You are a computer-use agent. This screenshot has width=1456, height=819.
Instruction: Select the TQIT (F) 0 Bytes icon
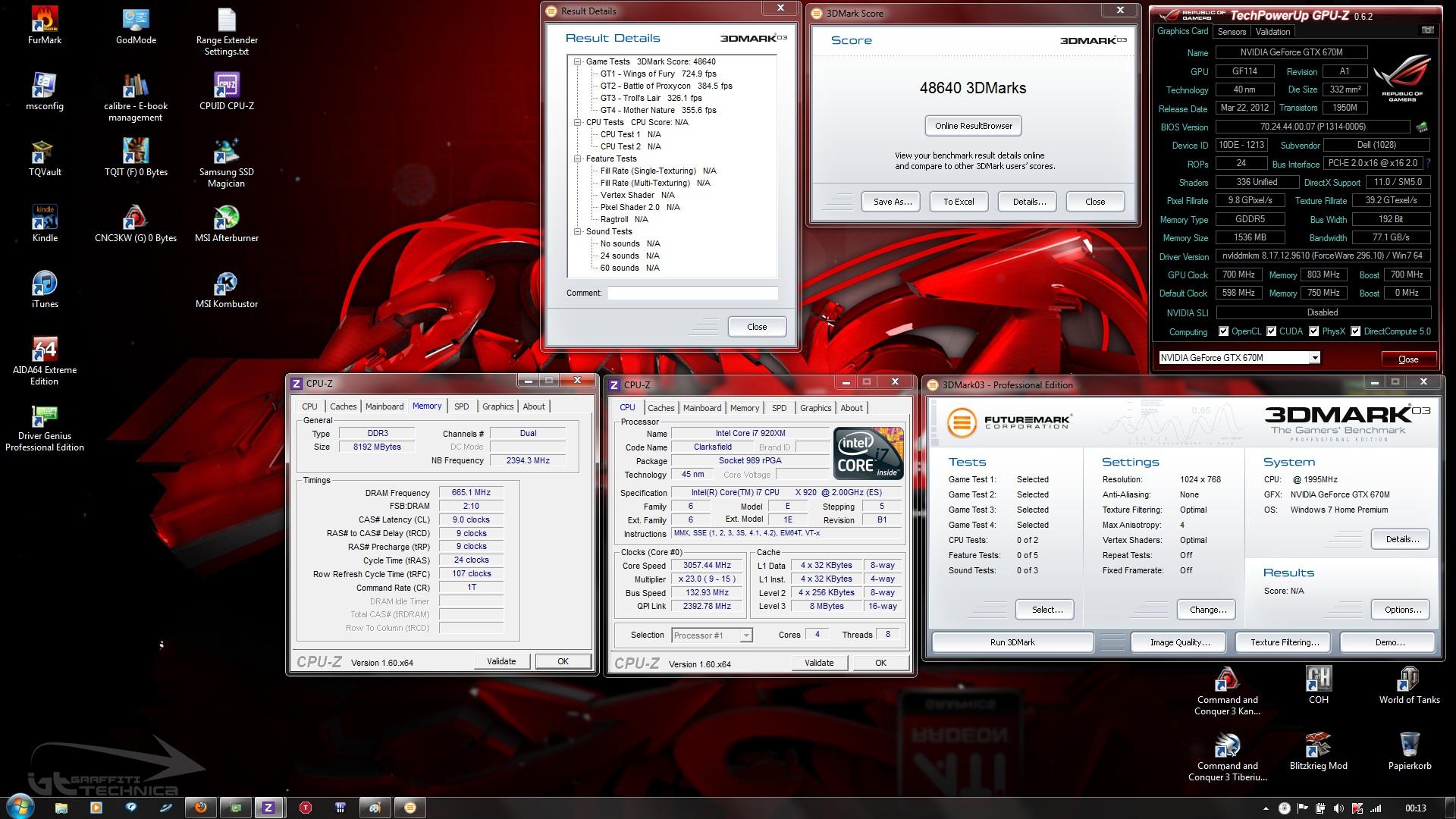pyautogui.click(x=136, y=158)
